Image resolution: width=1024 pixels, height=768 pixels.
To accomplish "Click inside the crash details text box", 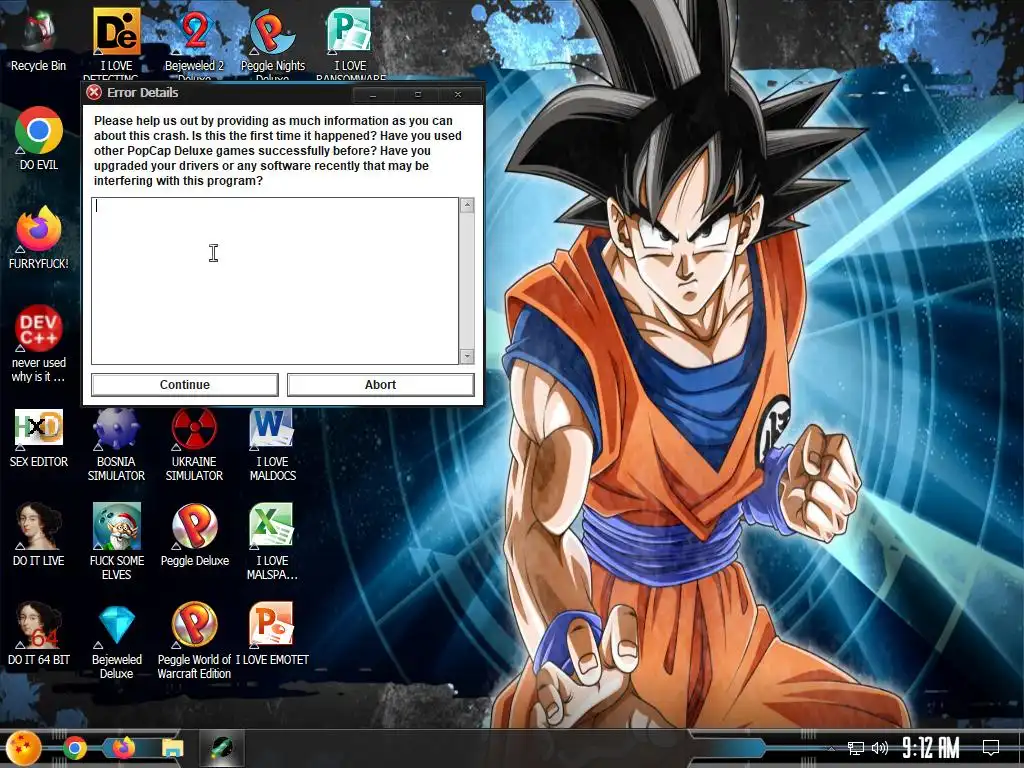I will pos(275,281).
